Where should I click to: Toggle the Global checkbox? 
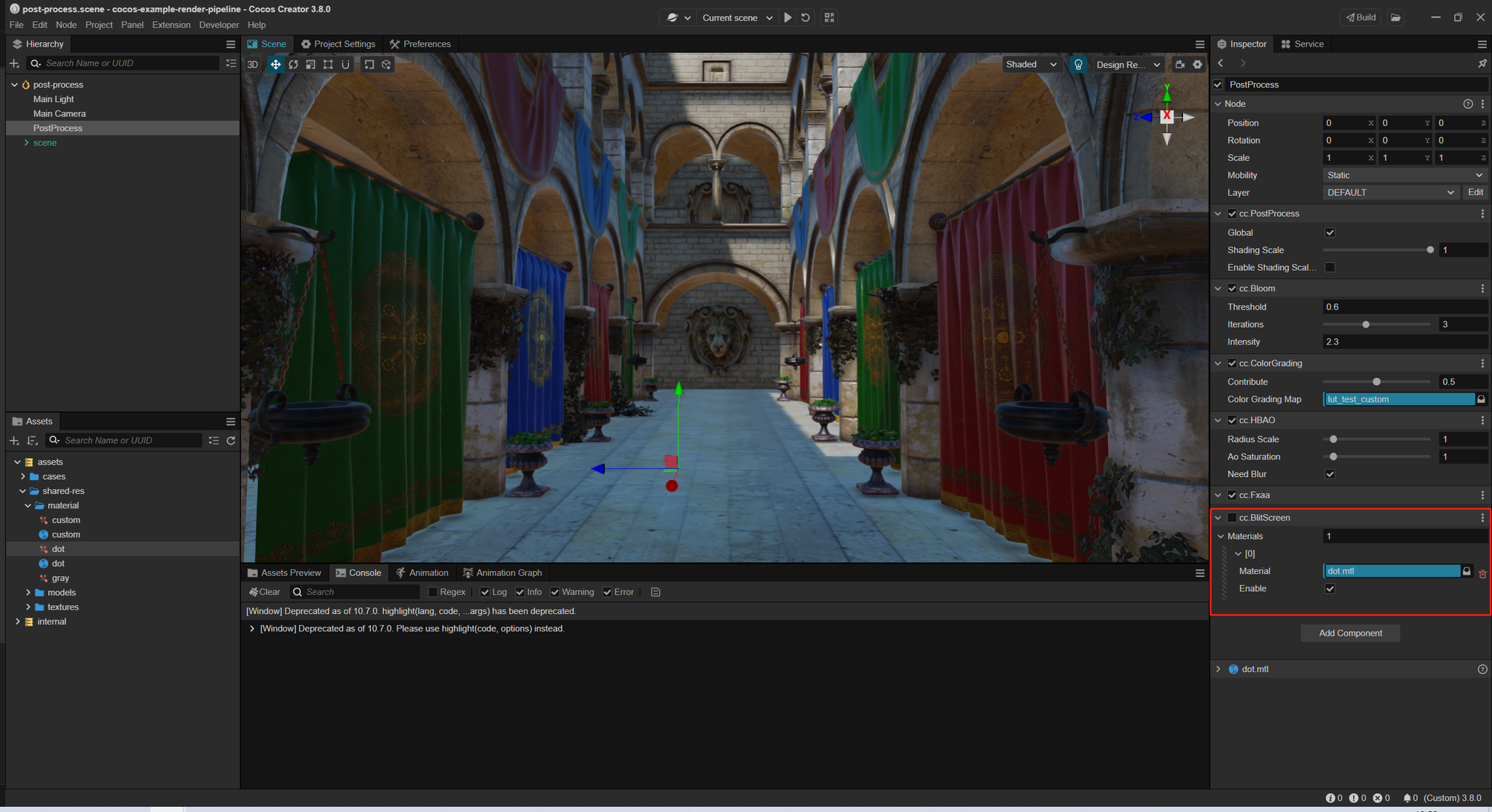1330,233
